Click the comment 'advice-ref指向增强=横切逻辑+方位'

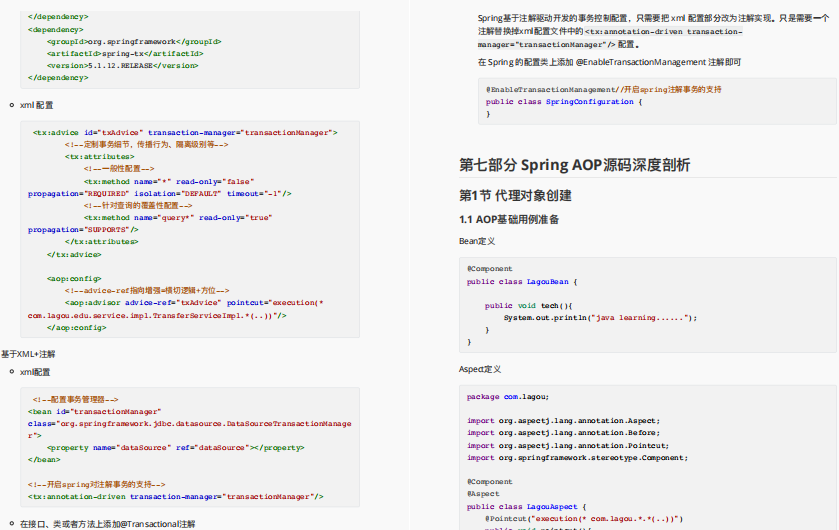pos(147,290)
